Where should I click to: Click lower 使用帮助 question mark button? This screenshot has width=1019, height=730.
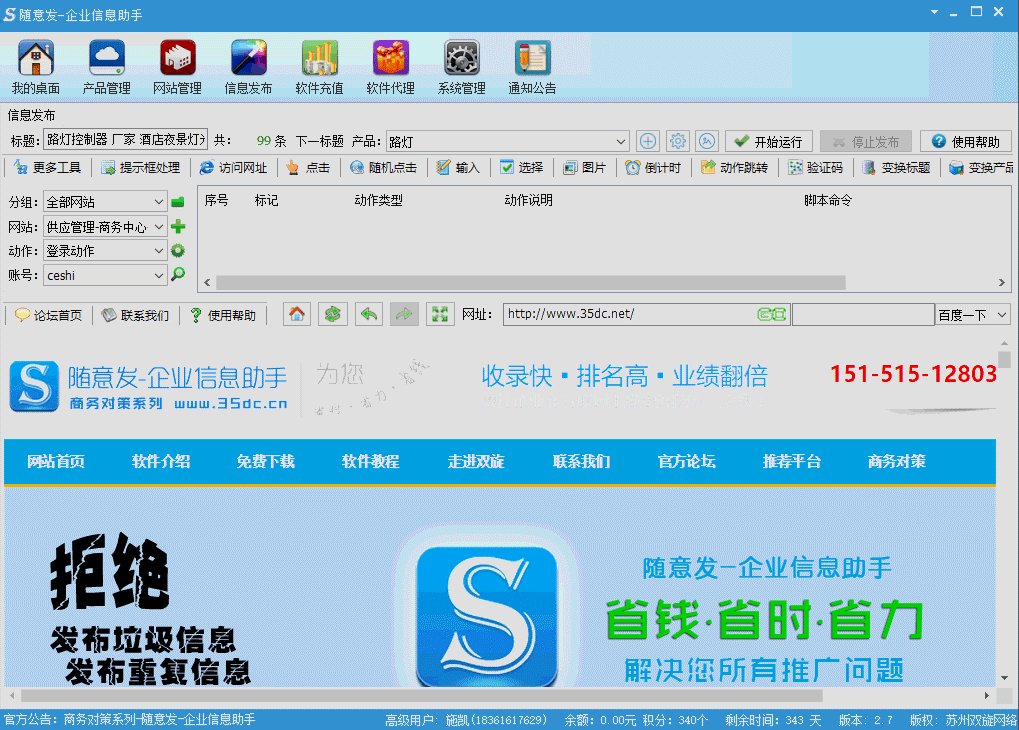click(223, 315)
